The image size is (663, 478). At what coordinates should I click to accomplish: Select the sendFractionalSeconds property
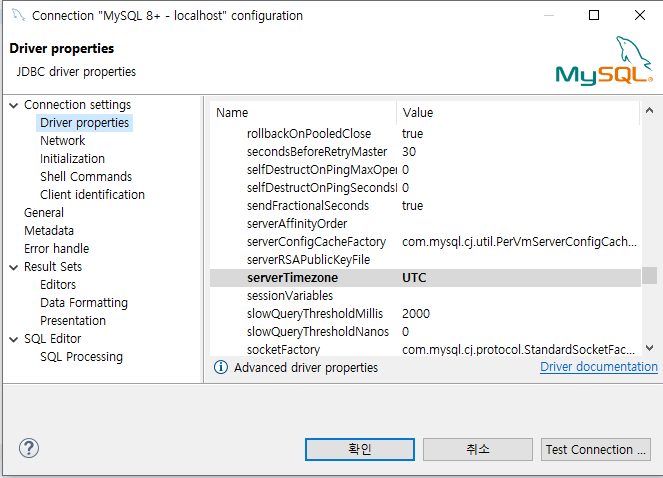coord(308,206)
